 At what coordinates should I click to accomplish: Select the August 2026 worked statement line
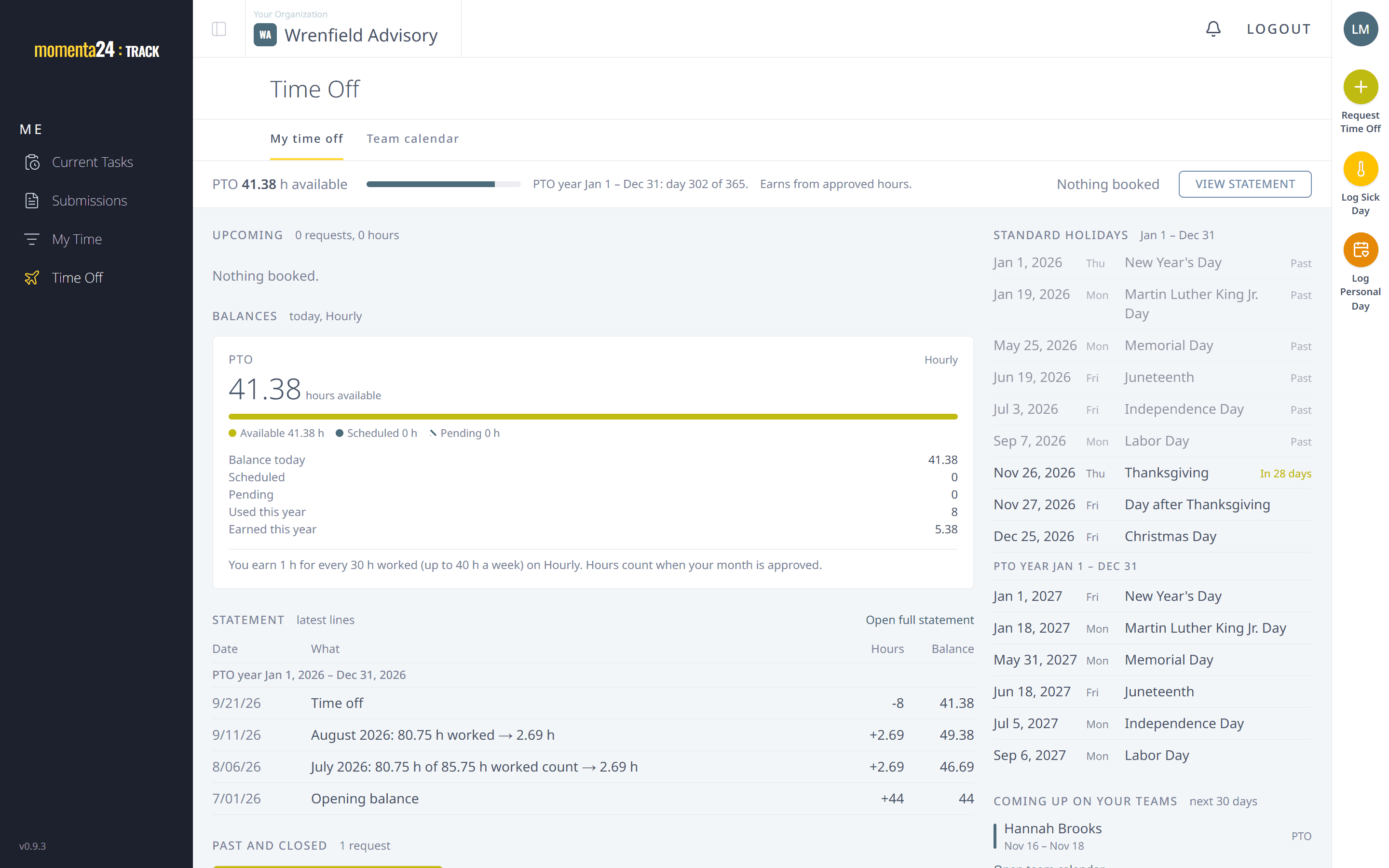coord(593,735)
